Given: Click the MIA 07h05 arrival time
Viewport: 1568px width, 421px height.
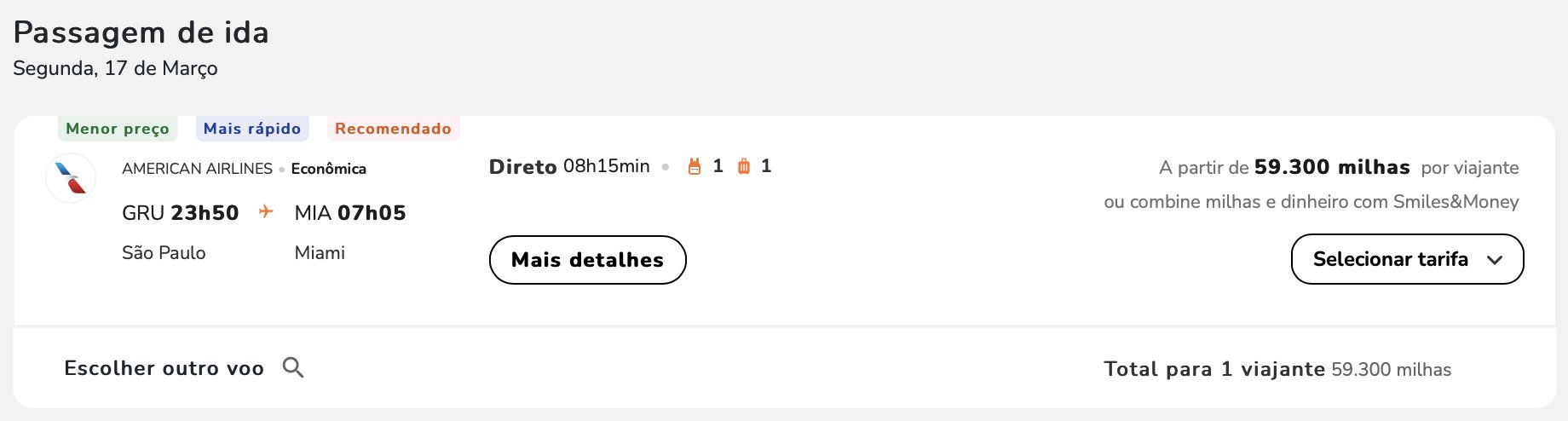Looking at the screenshot, I should (x=350, y=212).
